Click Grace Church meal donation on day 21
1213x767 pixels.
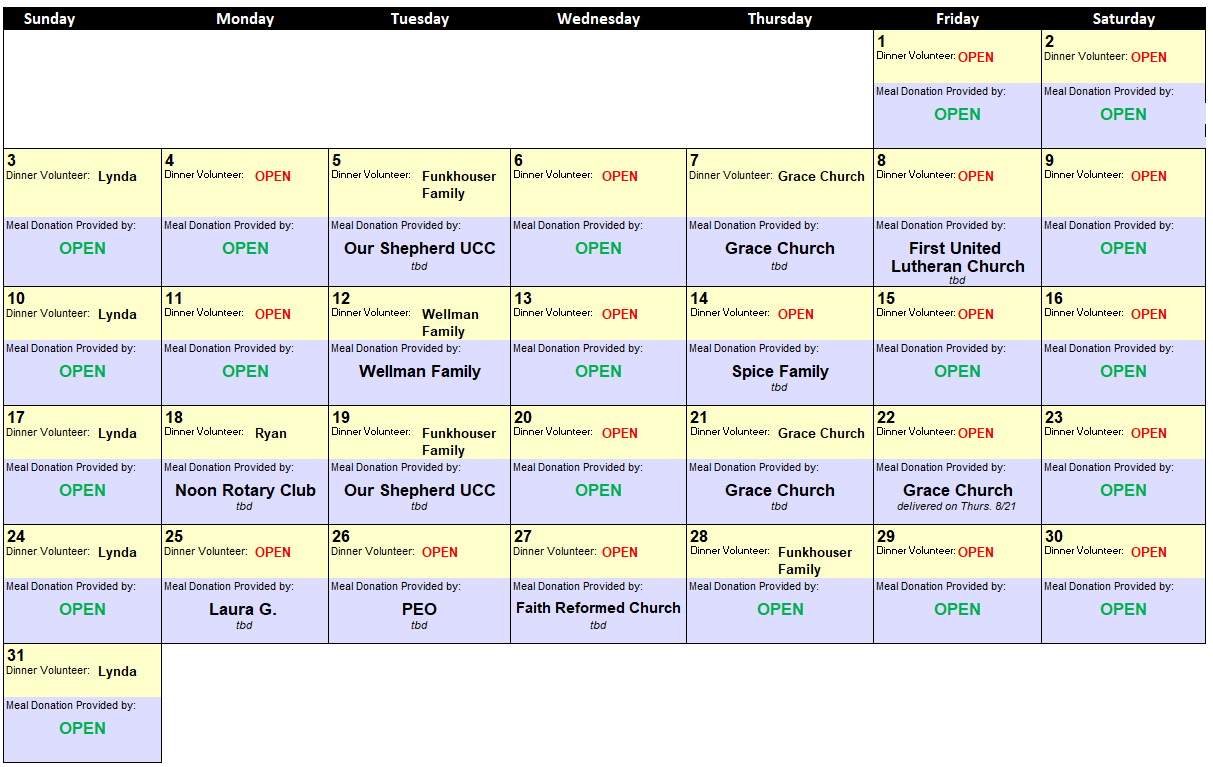[x=780, y=490]
